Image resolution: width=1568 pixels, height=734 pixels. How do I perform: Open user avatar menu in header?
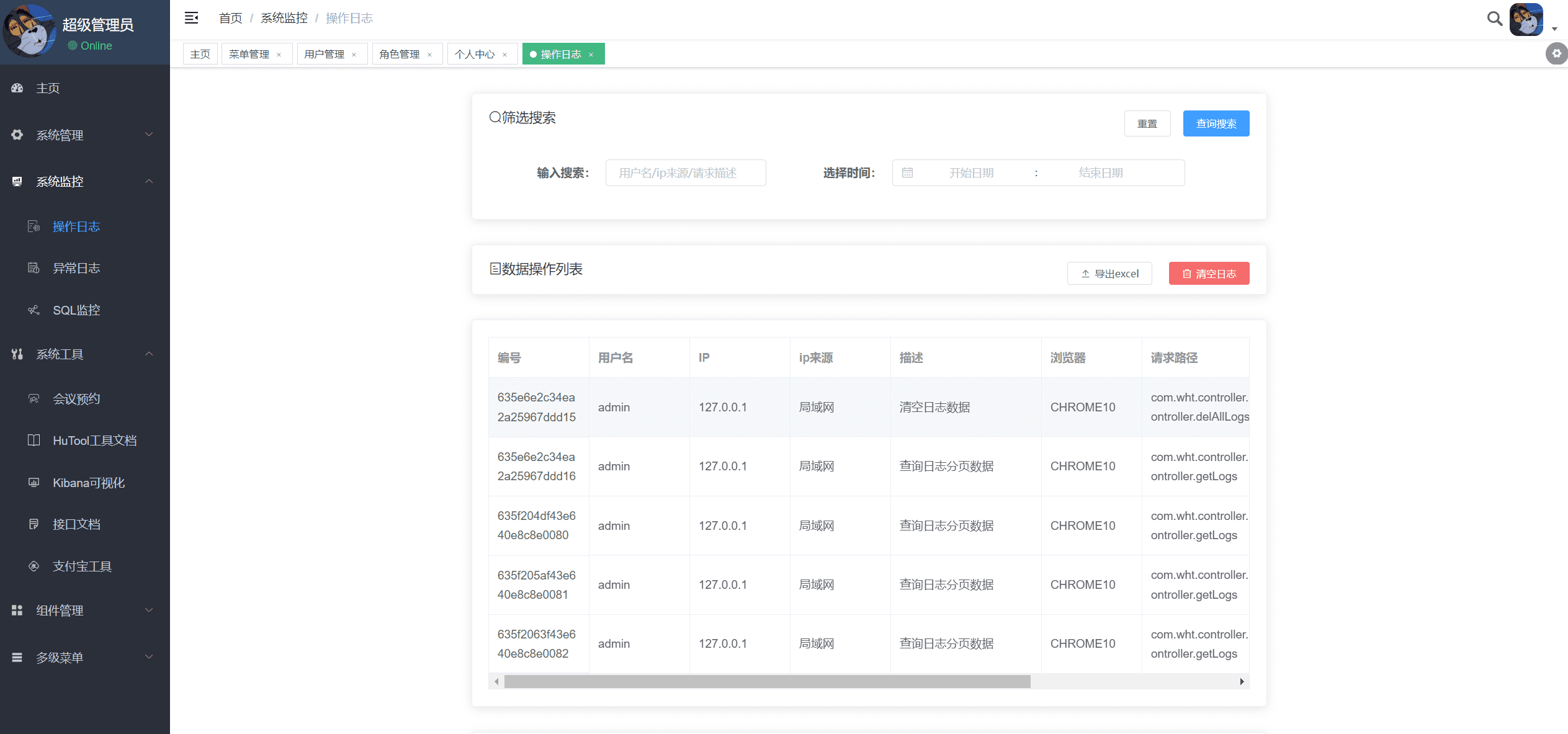point(1526,19)
